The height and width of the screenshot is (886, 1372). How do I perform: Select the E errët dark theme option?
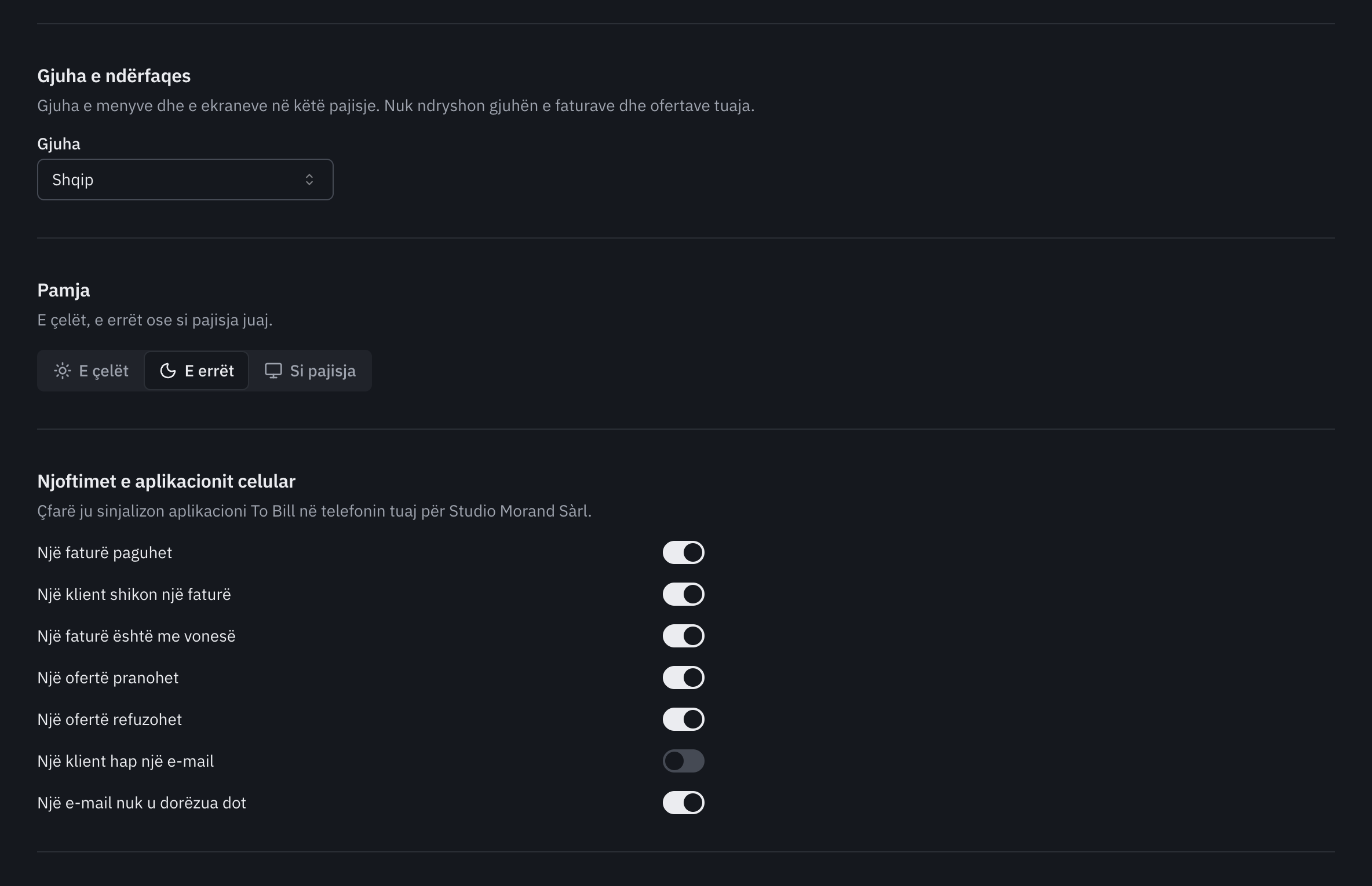(x=196, y=371)
